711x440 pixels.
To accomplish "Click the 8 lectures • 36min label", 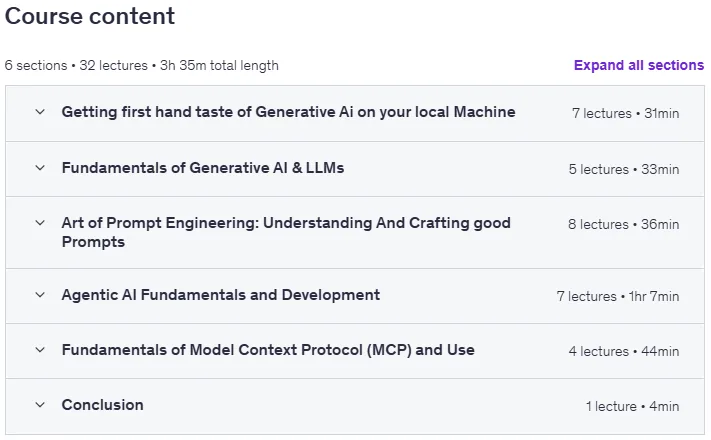I will pyautogui.click(x=623, y=224).
